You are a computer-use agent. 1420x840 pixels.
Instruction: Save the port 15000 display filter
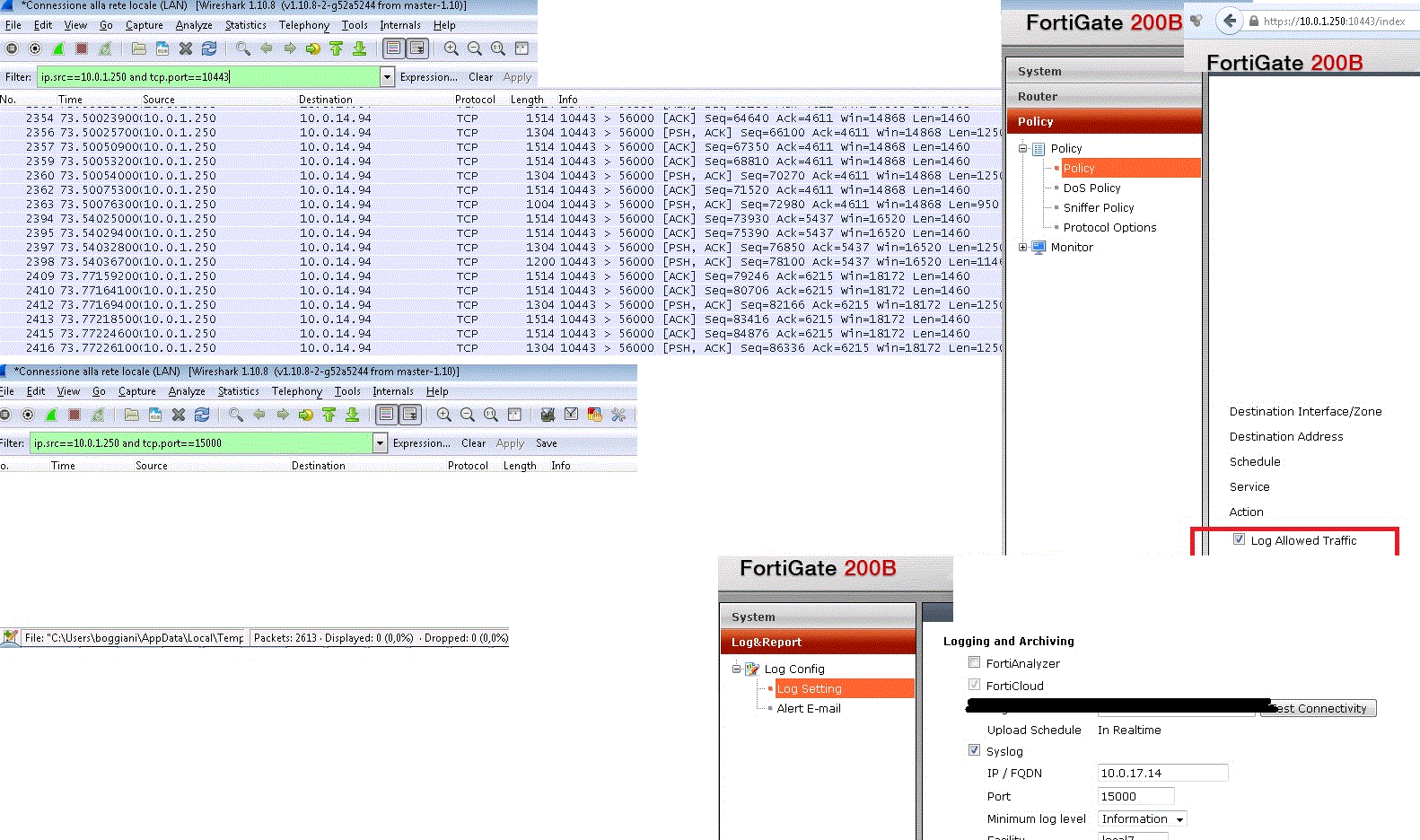(546, 443)
